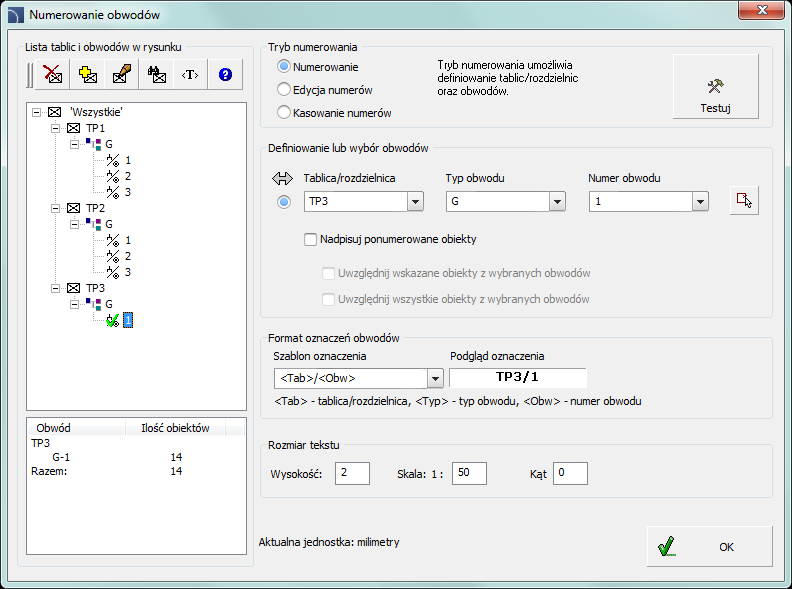Screen dimensions: 792x589
Task: Click the TP2 board icon in tree
Action: (x=74, y=208)
